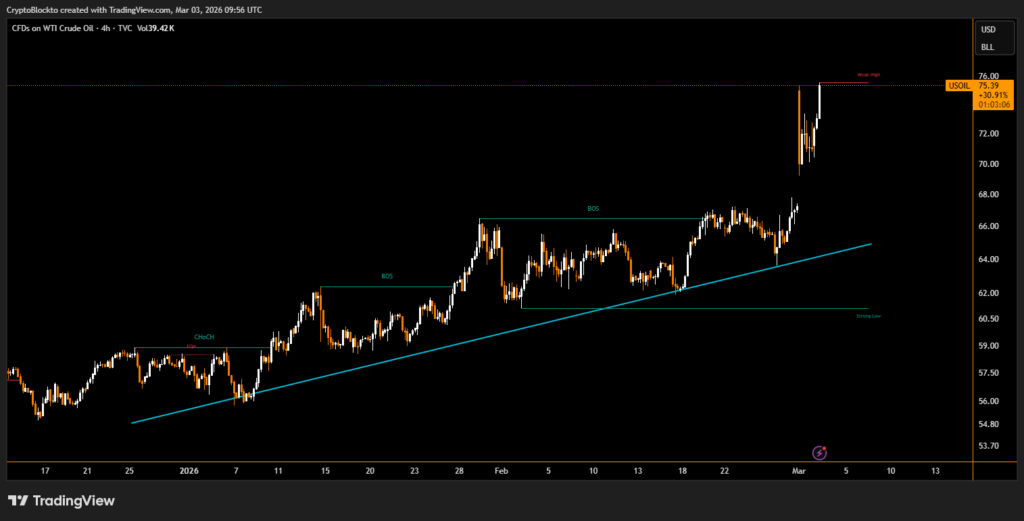Viewport: 1024px width, 521px height.
Task: Click the Vol 39.42K indicator legend
Action: (x=156, y=28)
